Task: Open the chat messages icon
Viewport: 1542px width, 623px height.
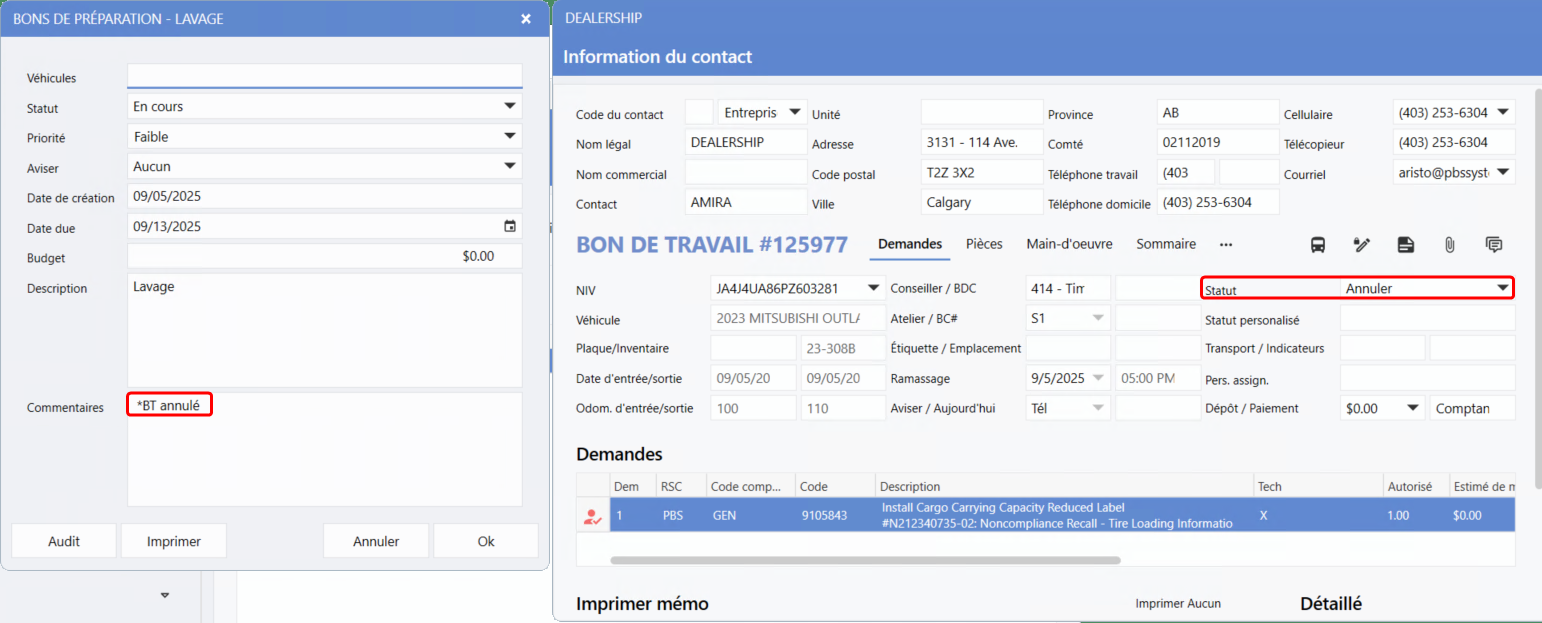Action: tap(1494, 245)
